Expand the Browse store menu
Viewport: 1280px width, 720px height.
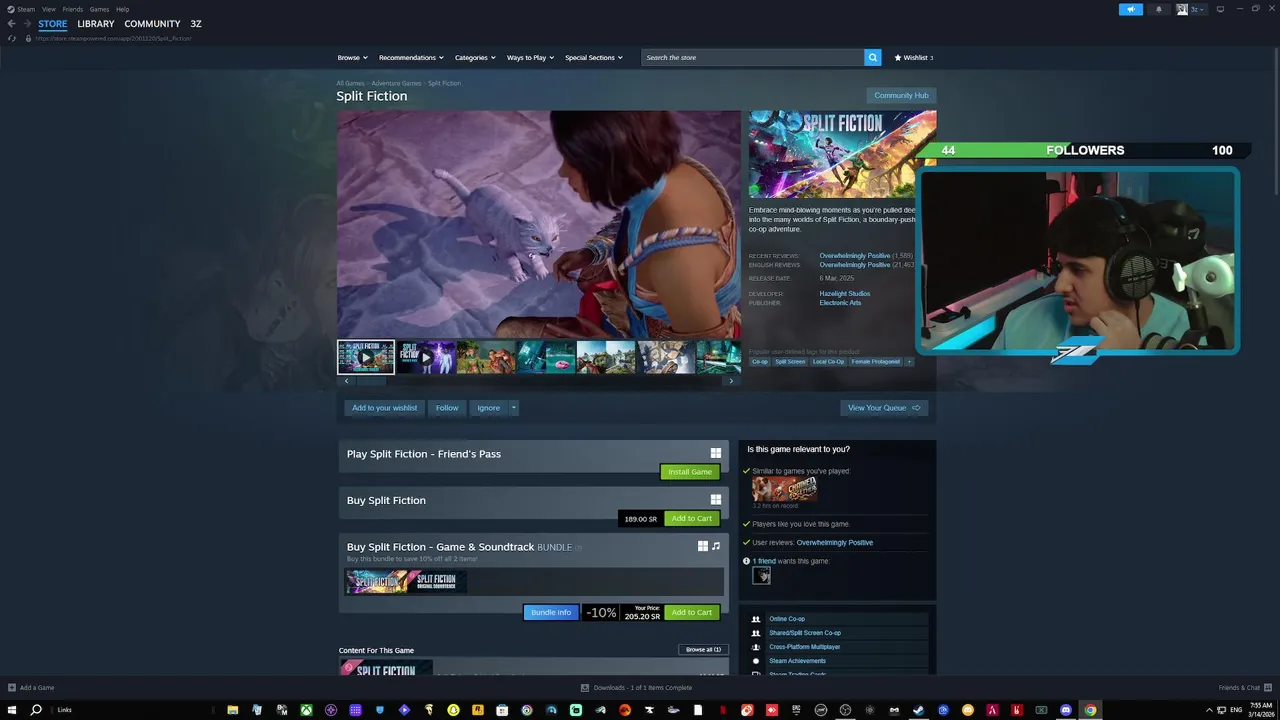click(x=352, y=57)
